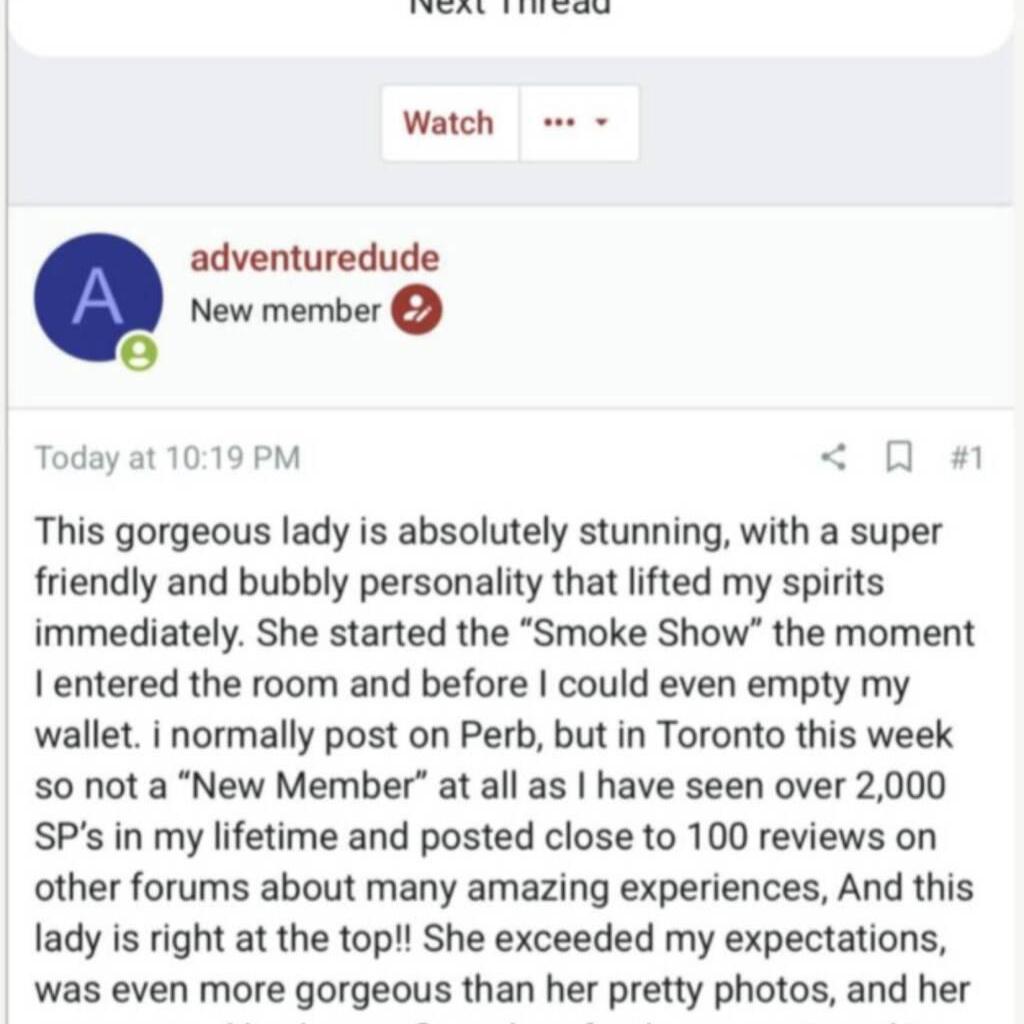Click the word 'reviews' in the post
This screenshot has width=1024, height=1024.
point(773,838)
